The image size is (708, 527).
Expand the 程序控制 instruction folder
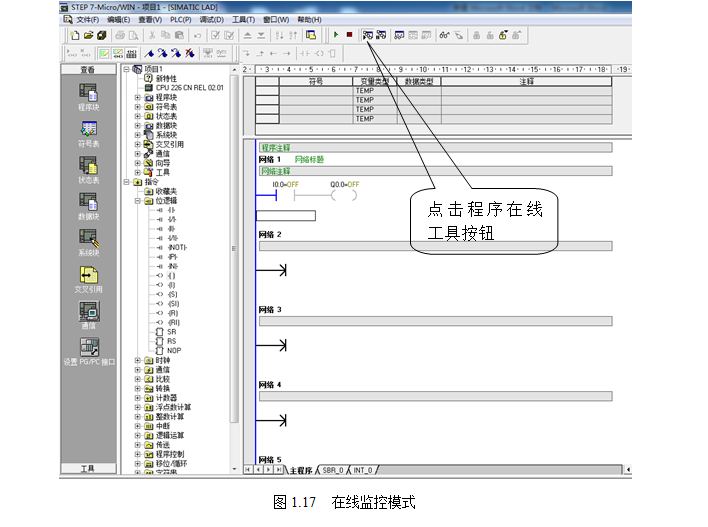tap(138, 454)
